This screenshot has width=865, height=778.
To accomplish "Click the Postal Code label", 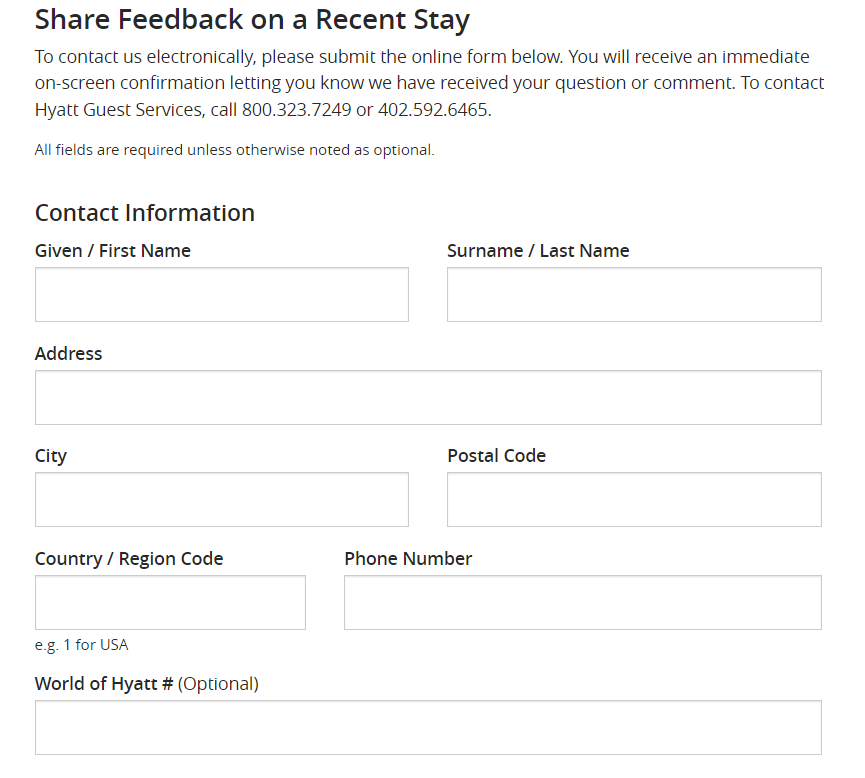I will coord(496,455).
